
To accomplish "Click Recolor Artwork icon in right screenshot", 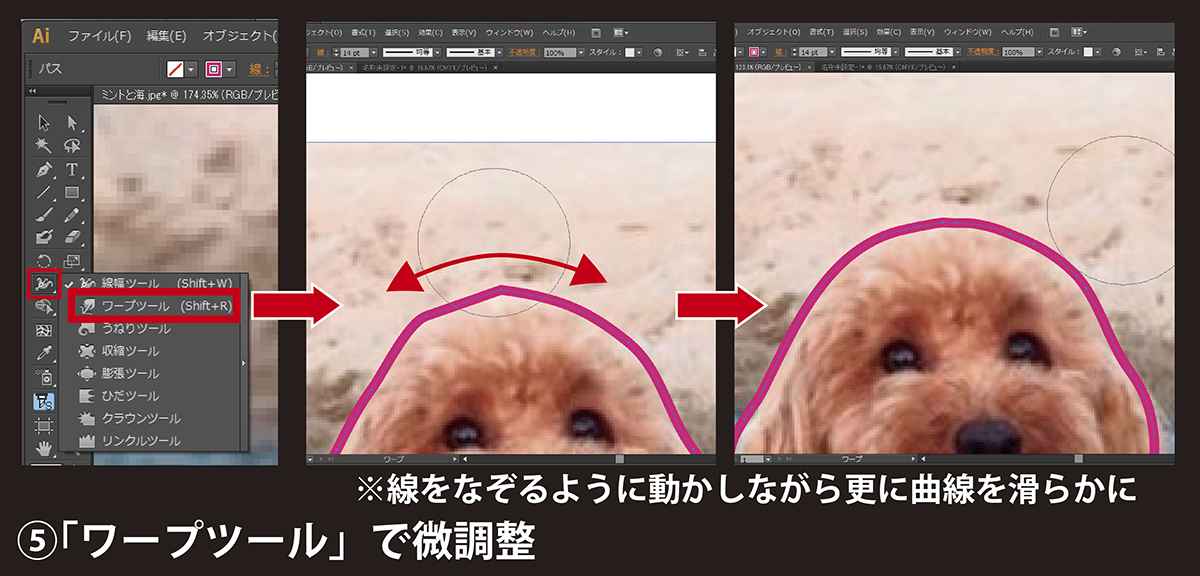I will point(1116,52).
